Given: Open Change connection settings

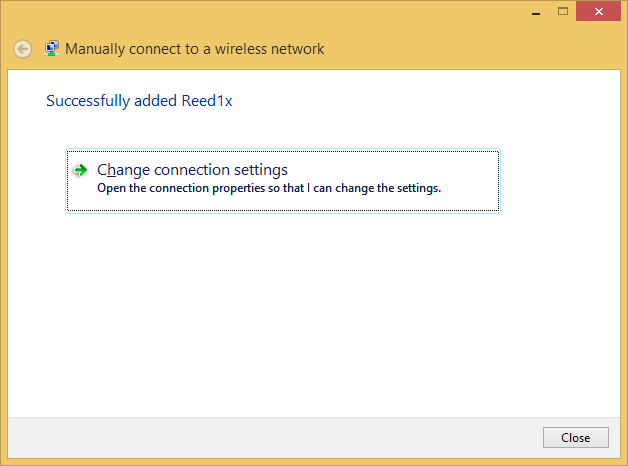Looking at the screenshot, I should pyautogui.click(x=192, y=170).
